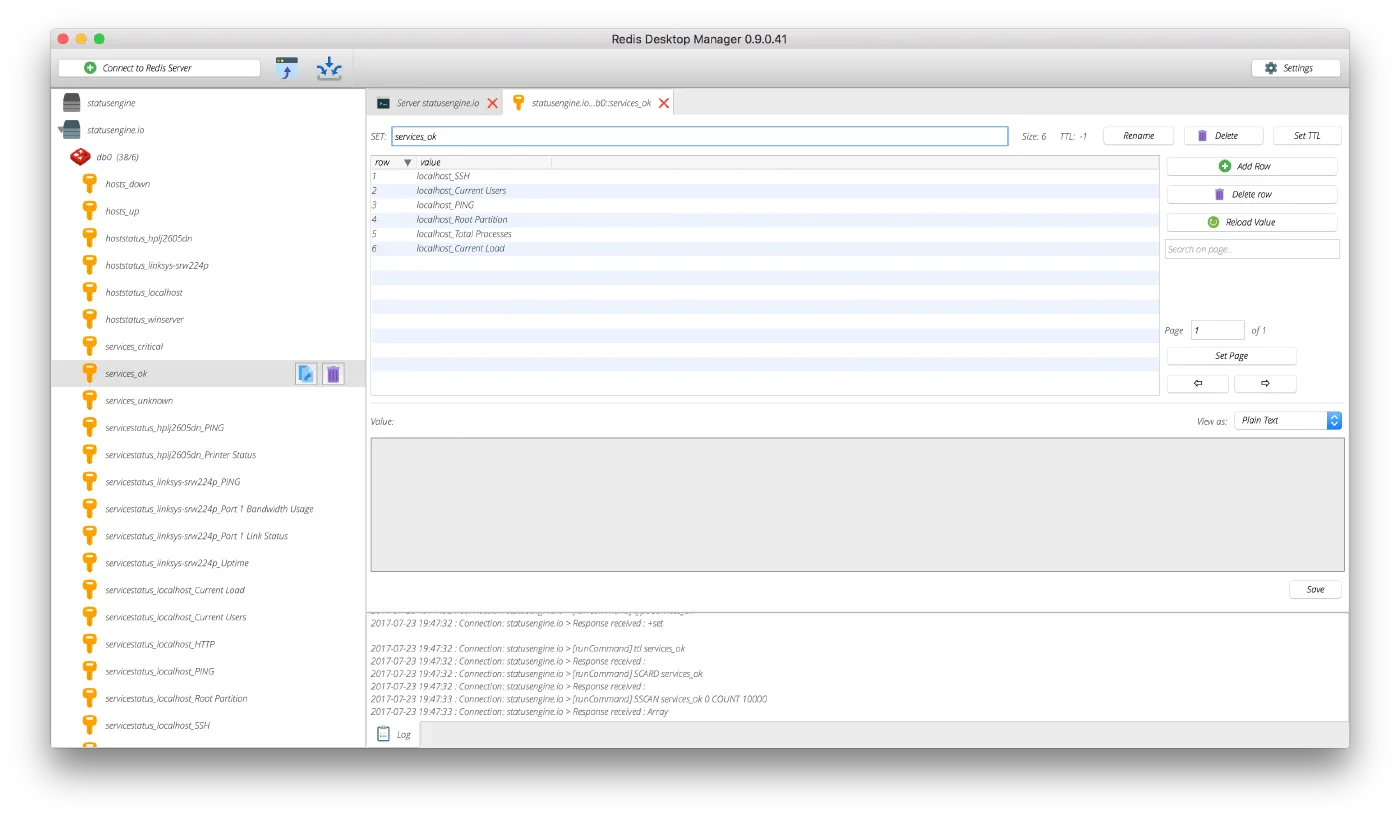This screenshot has width=1400, height=820.
Task: Click Connect to Redis Server button
Action: click(159, 68)
